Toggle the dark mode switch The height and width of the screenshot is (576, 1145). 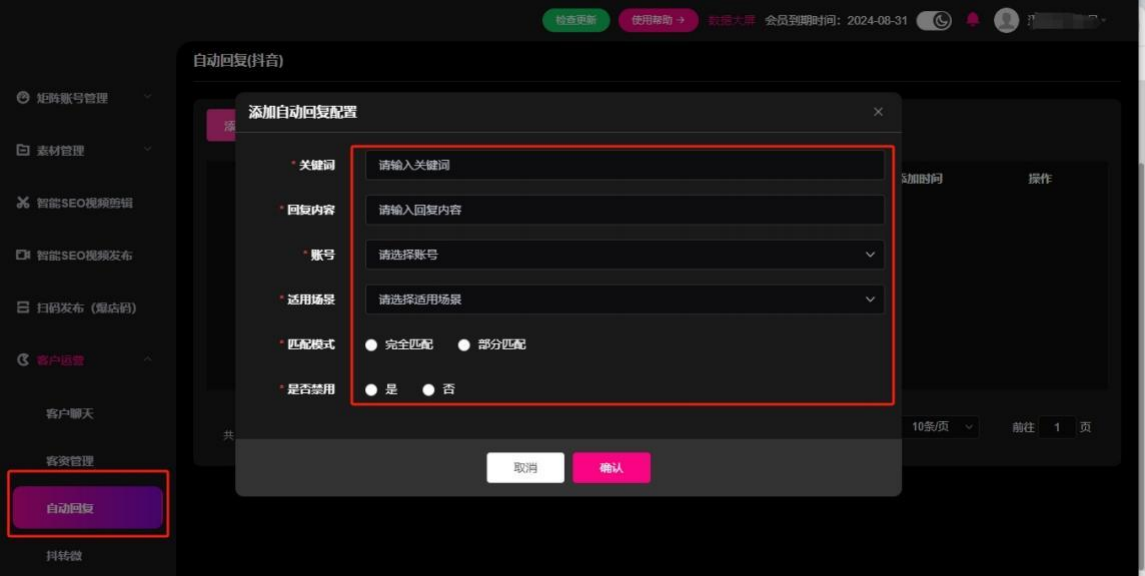tap(933, 20)
